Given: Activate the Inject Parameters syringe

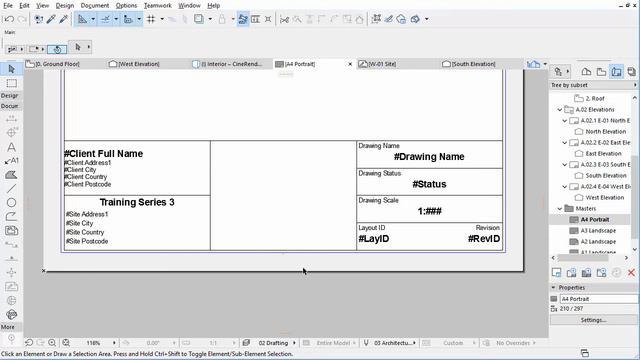Looking at the screenshot, I should (x=64, y=19).
